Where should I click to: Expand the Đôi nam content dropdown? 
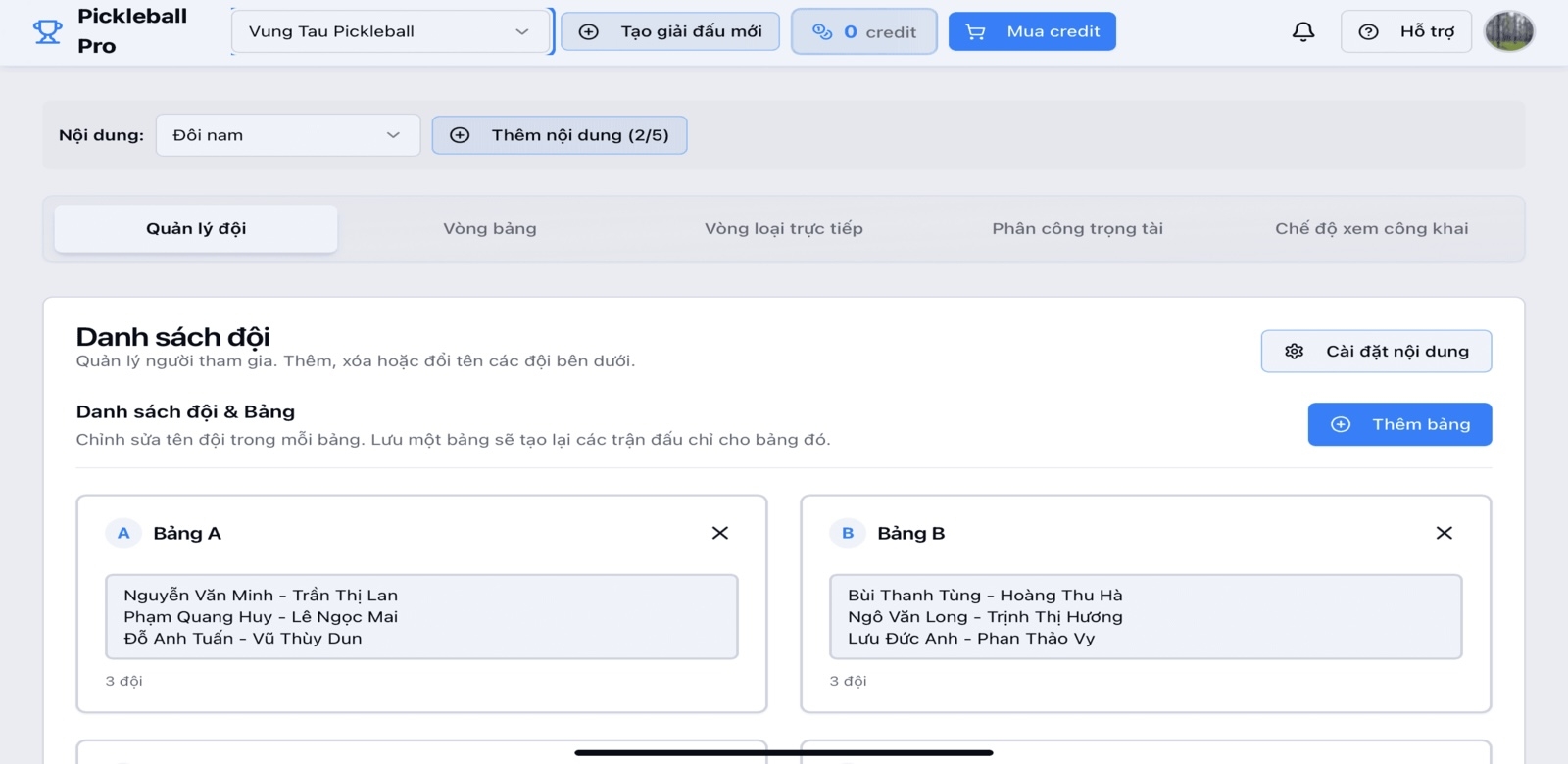pyautogui.click(x=288, y=135)
